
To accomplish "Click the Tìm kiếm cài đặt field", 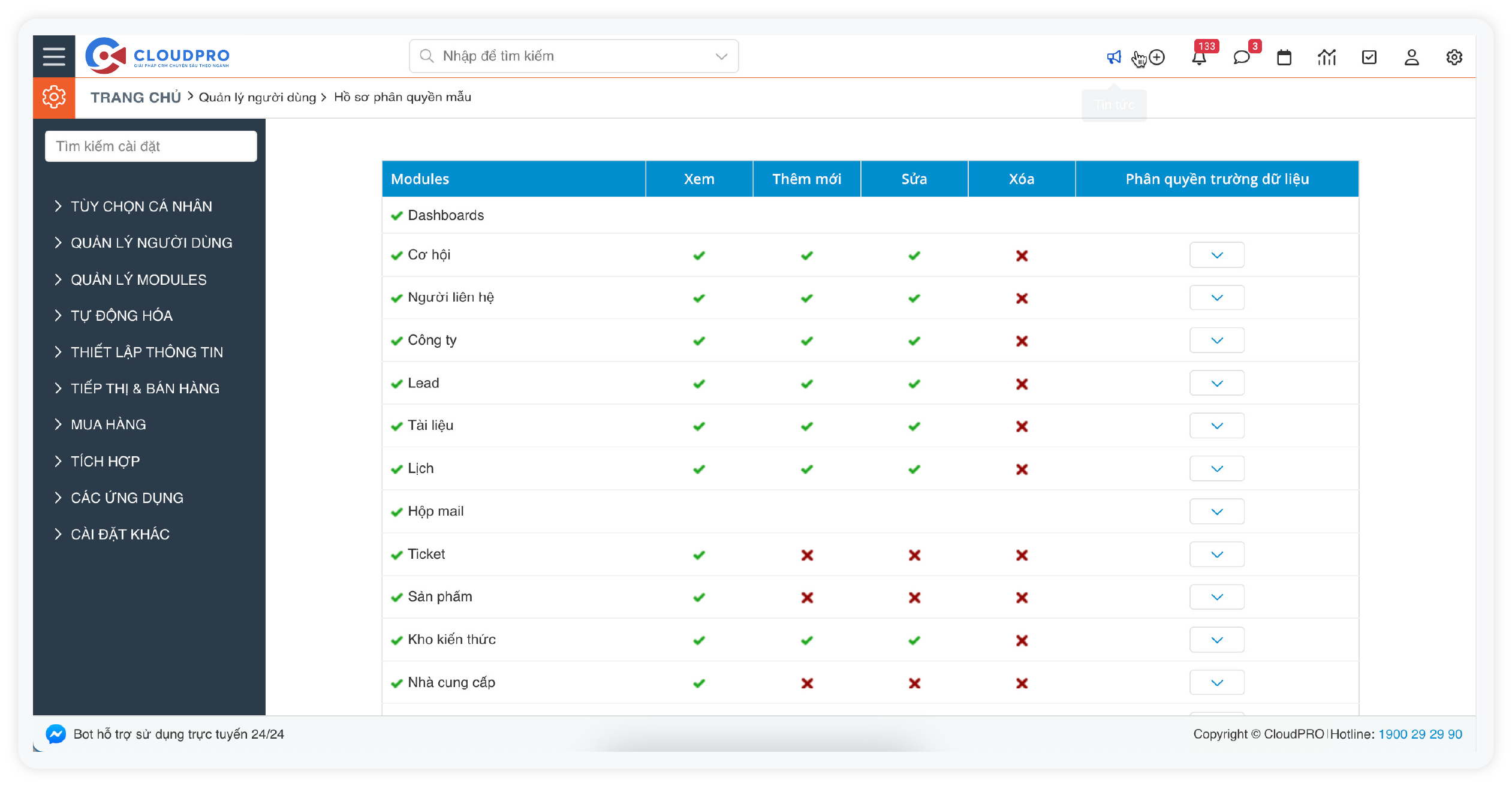I will pos(150,146).
